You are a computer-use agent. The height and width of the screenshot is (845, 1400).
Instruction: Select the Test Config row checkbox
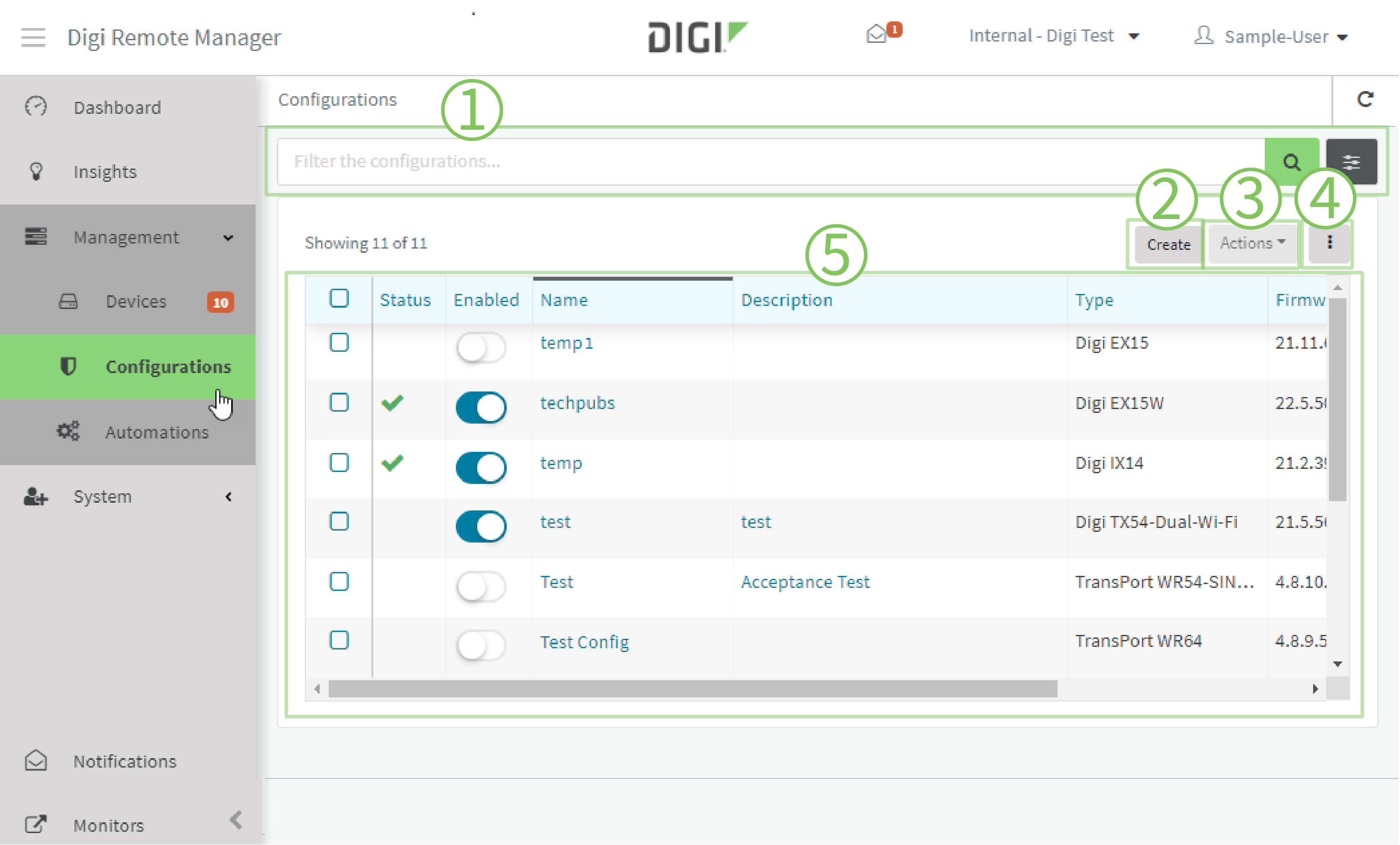[339, 640]
